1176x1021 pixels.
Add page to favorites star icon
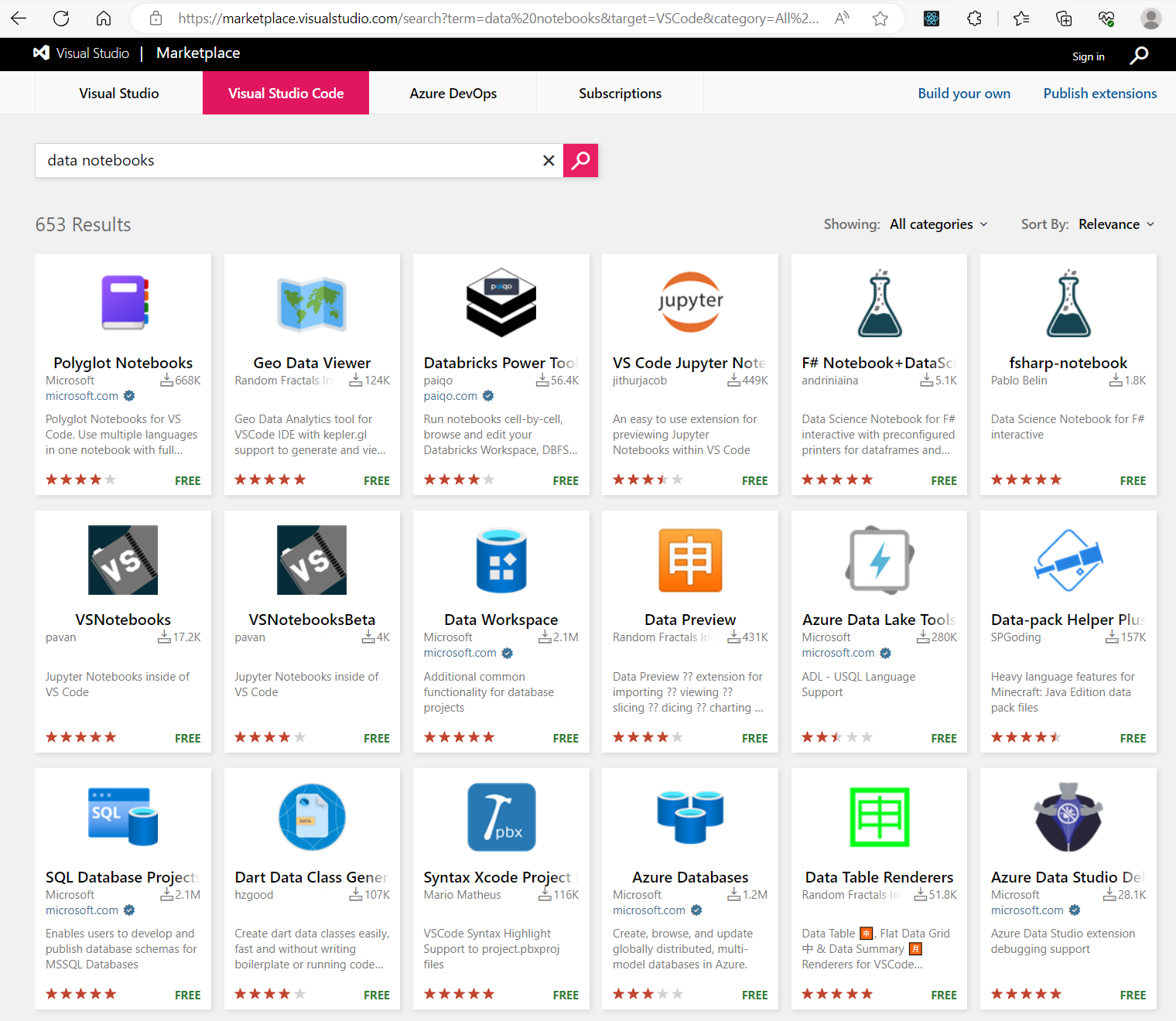[880, 19]
